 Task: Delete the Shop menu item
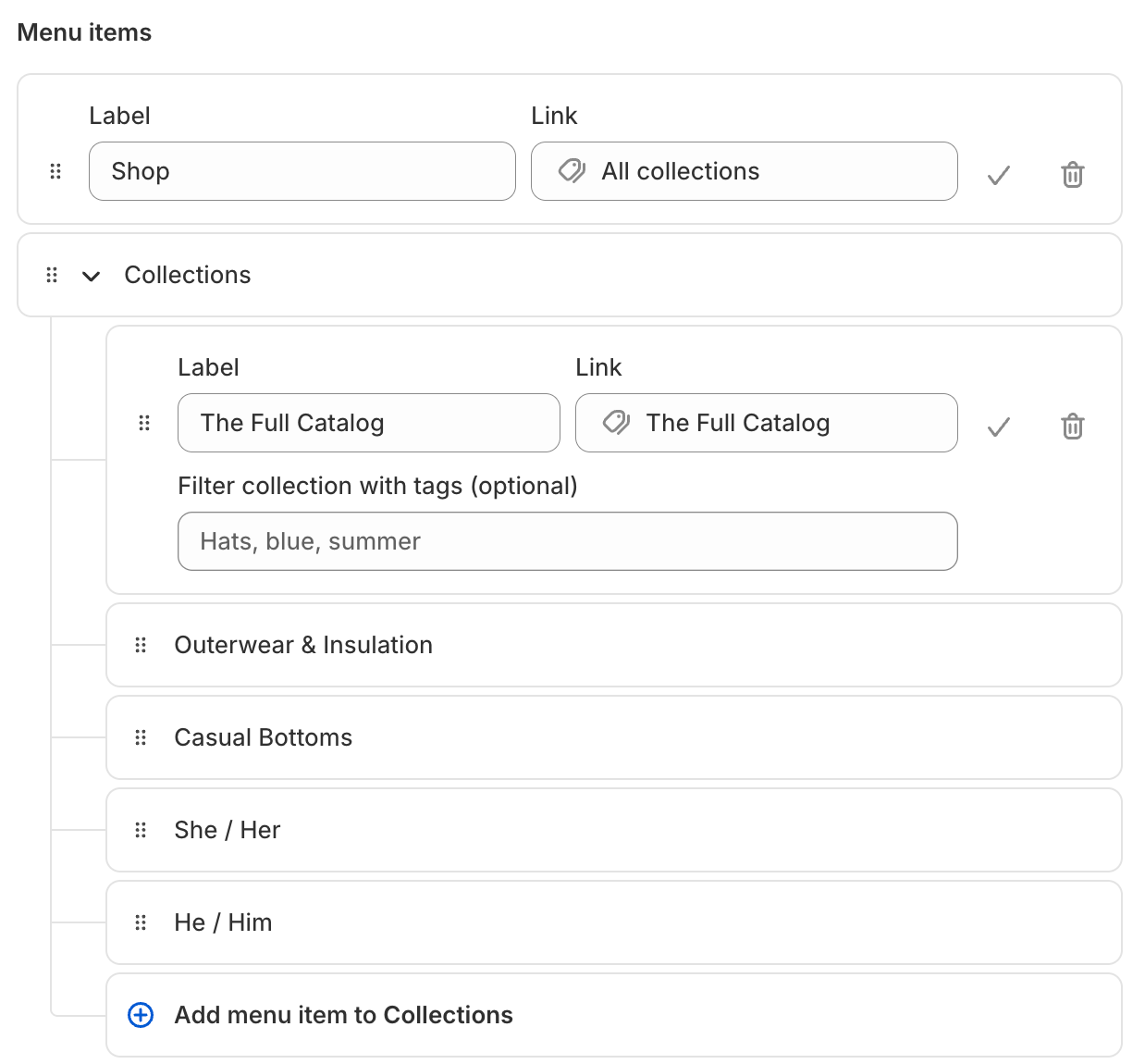(x=1073, y=174)
